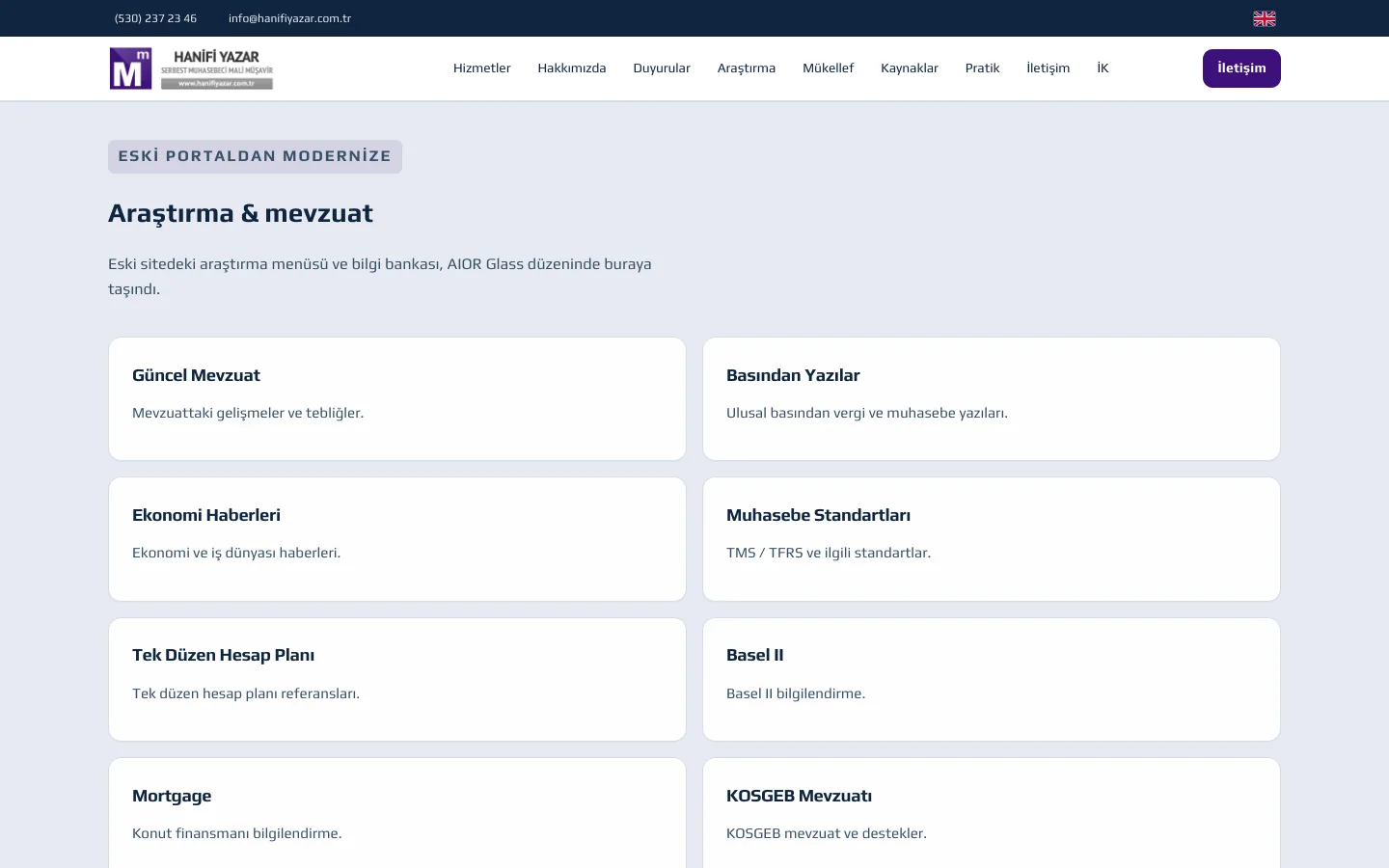Click the 'Eski Portaldan Modernize' badge
Image resolution: width=1389 pixels, height=868 pixels.
(x=255, y=156)
